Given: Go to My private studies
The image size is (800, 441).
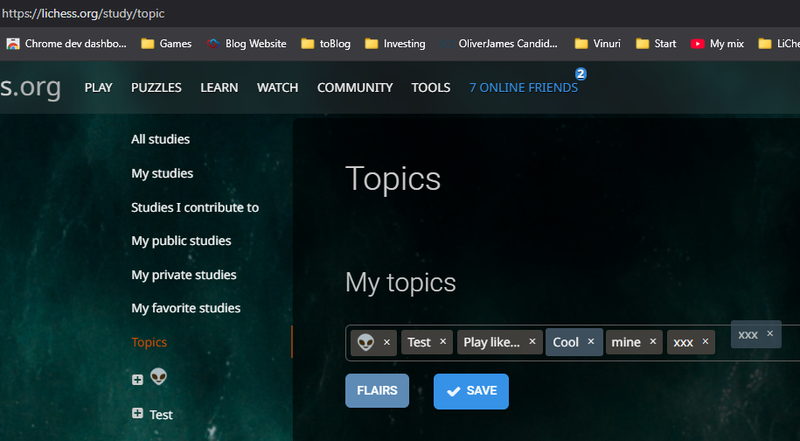Looking at the screenshot, I should (x=184, y=275).
